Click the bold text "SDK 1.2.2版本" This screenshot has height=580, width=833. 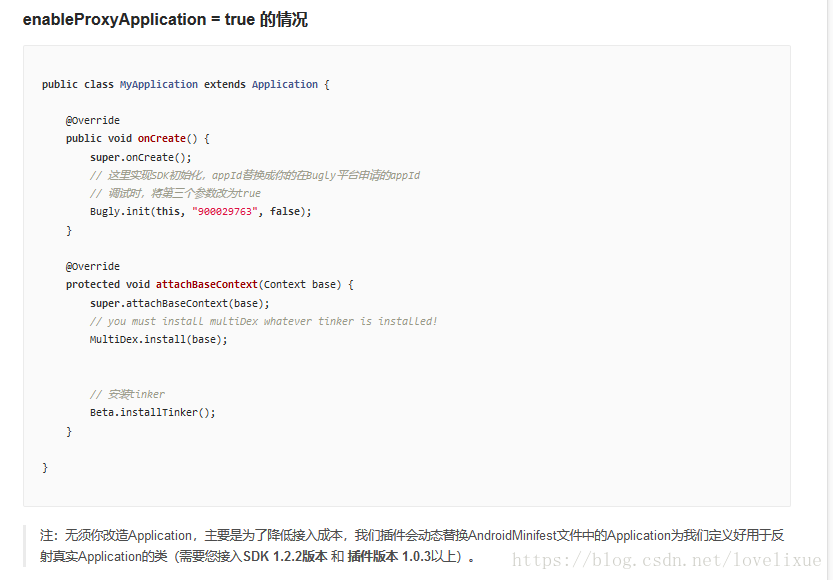[285, 556]
